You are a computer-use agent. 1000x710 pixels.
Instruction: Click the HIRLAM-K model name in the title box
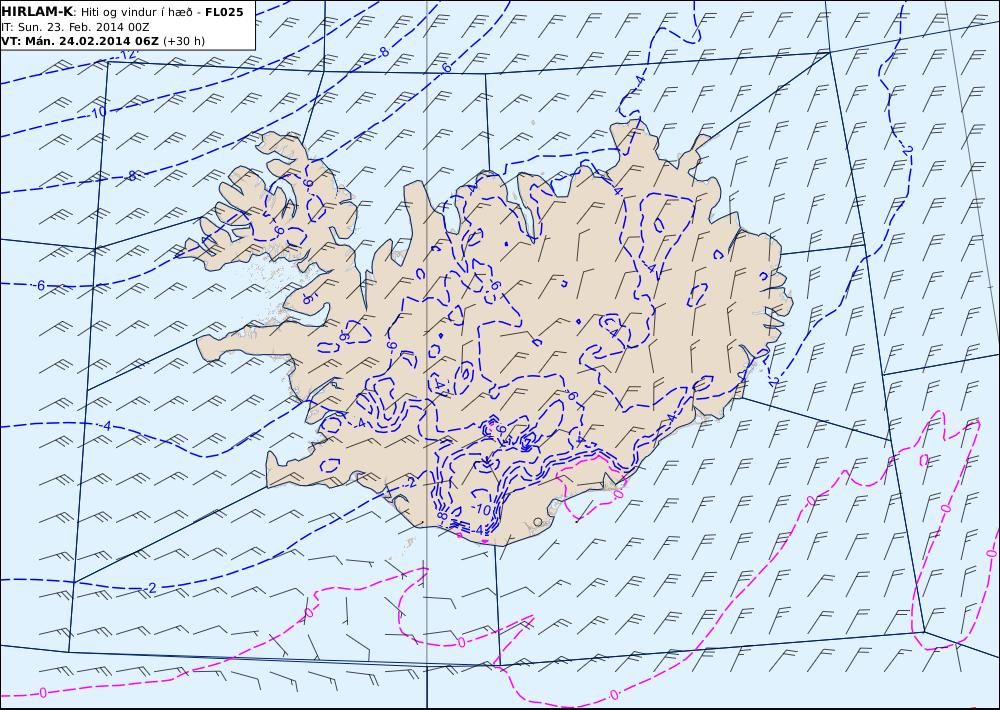[38, 12]
